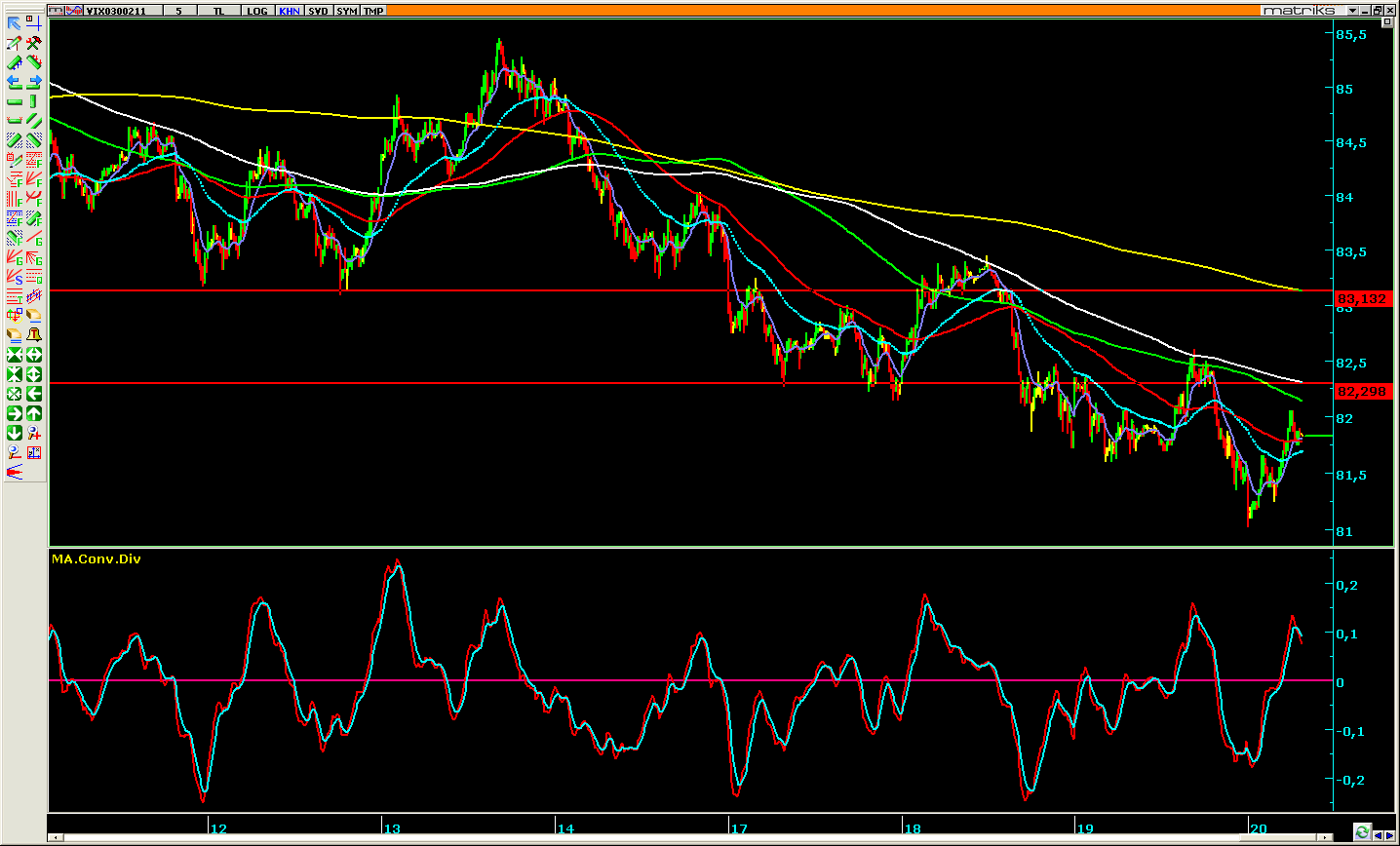Open the matriks dropdown arrow

(x=1352, y=11)
